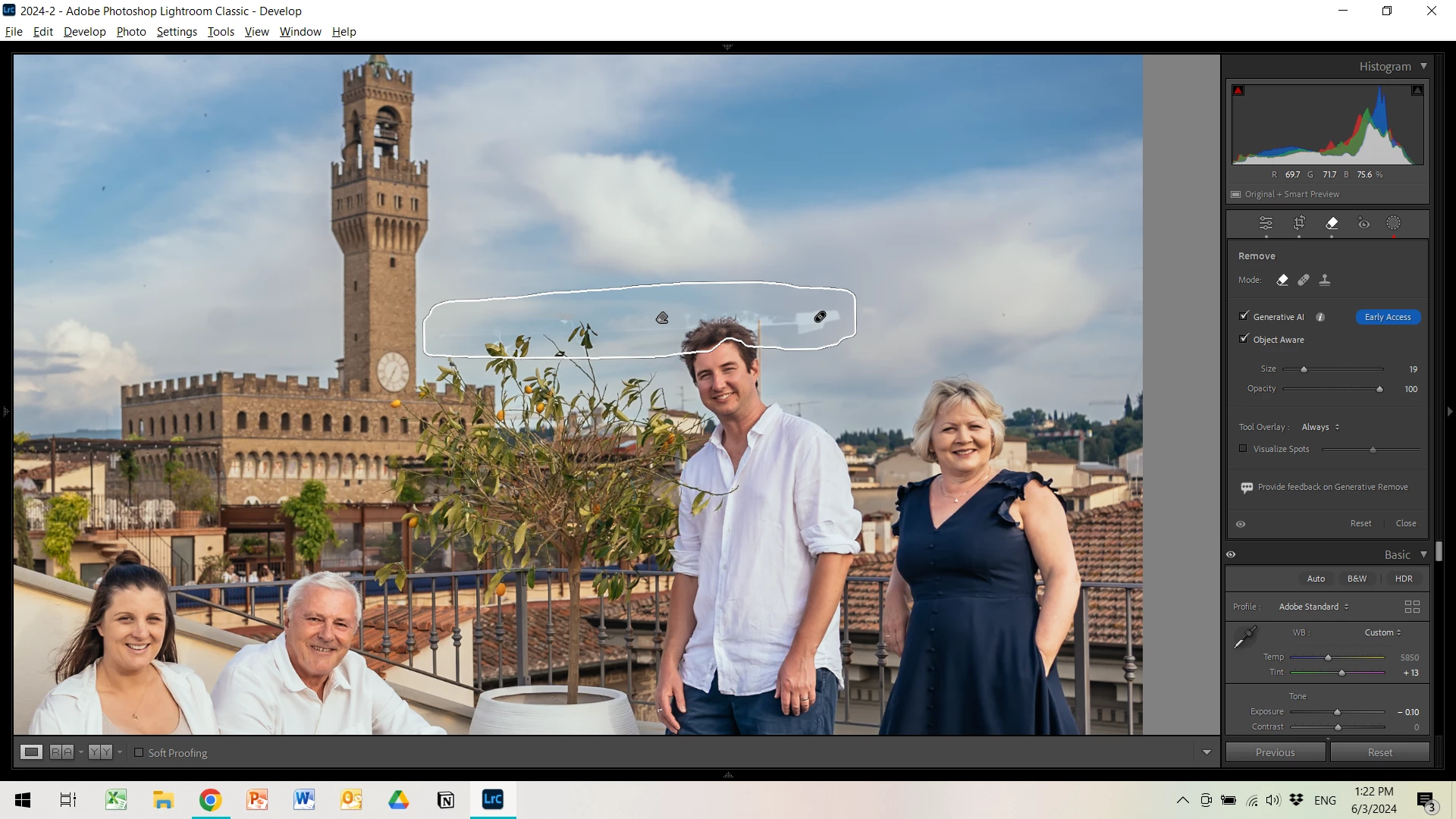Switch Remove mode to Heal bandage

coord(1304,280)
